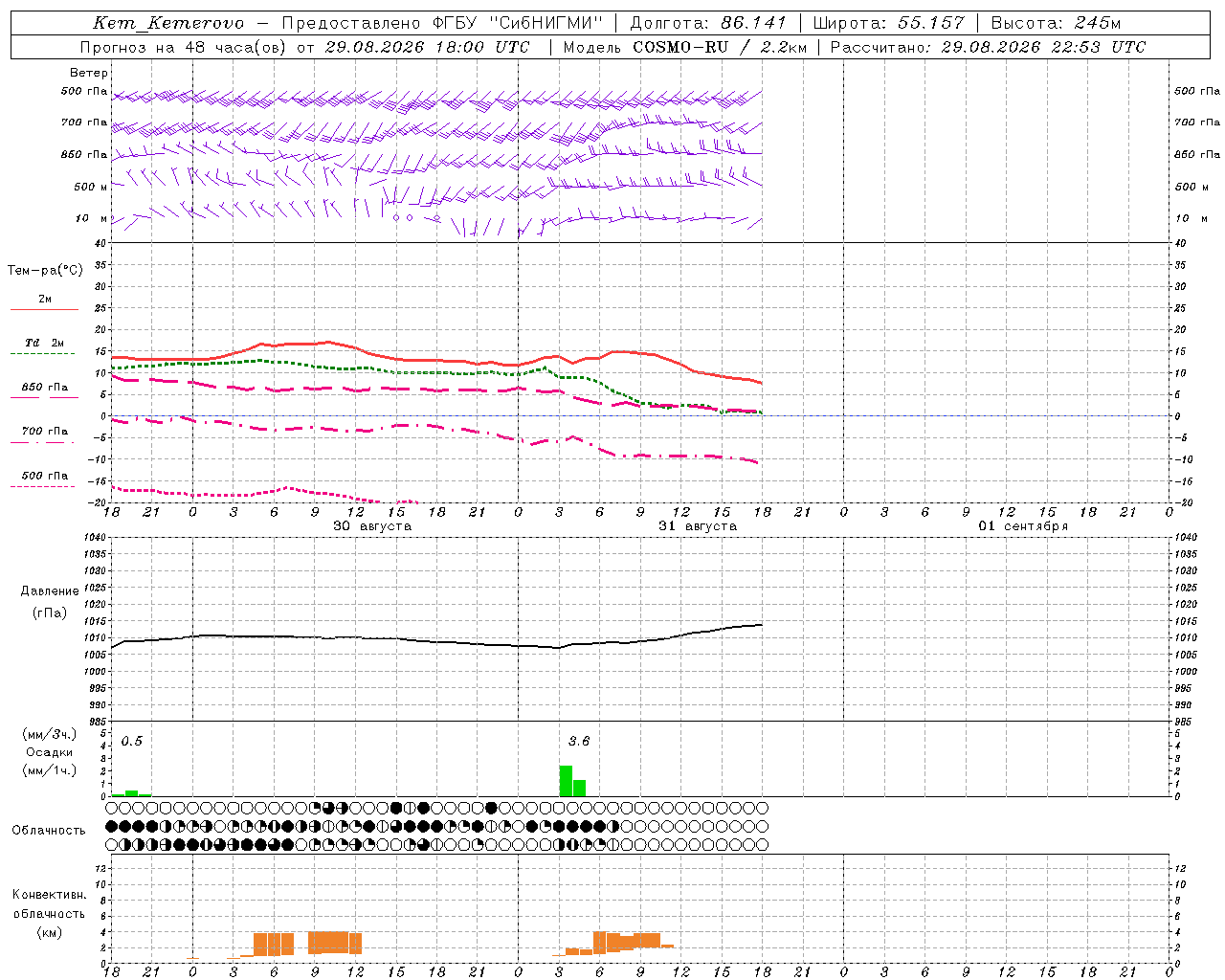Click the Ветер wind section label
Viewport: 1225px width, 980px height.
(89, 73)
